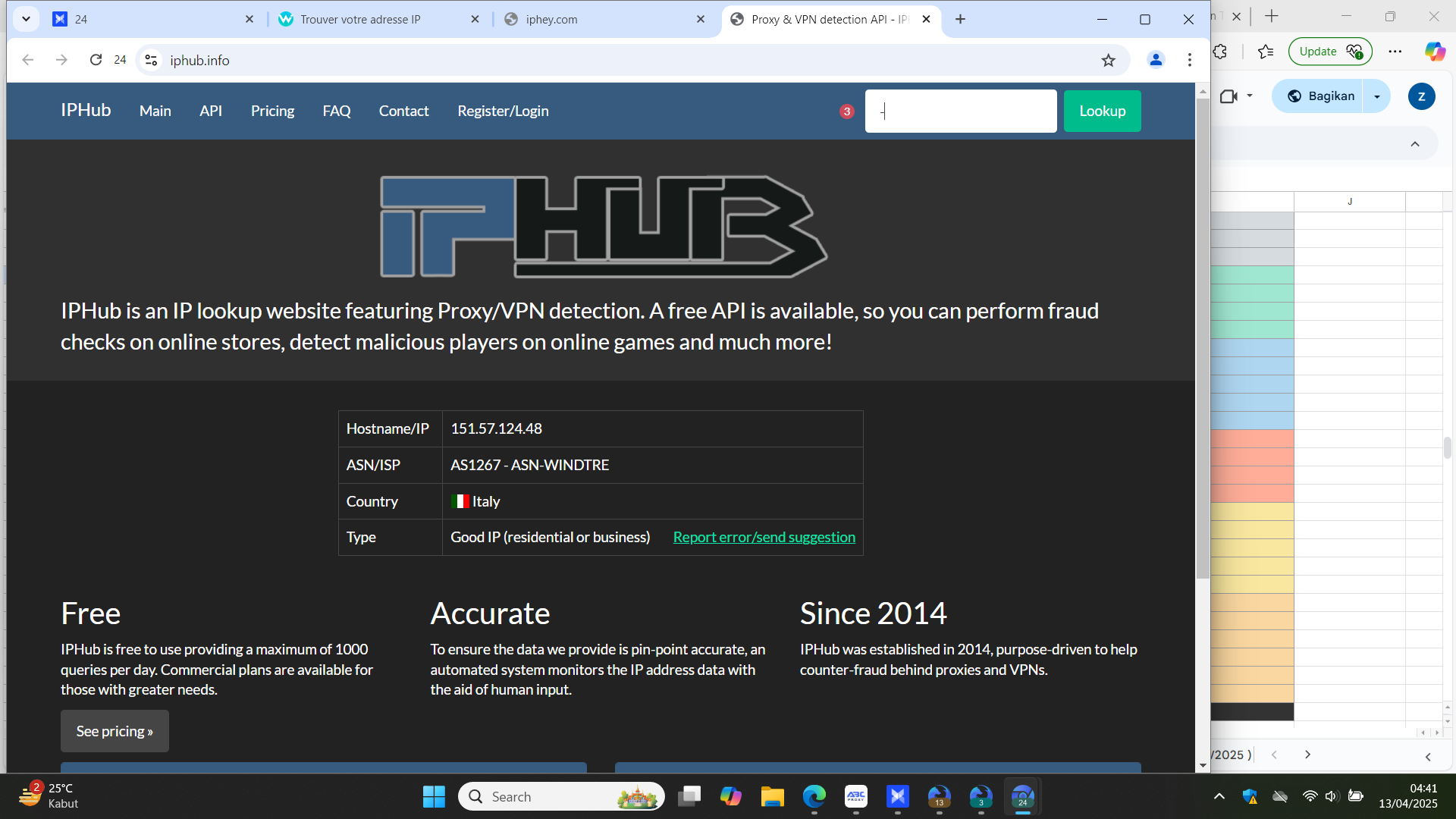Click the Bagikan share button
Screen dimensions: 1456x819
pyautogui.click(x=1322, y=96)
